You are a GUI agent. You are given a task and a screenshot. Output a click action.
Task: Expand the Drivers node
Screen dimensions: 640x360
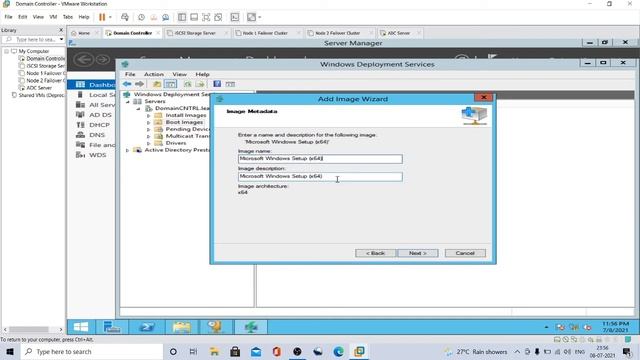click(149, 143)
